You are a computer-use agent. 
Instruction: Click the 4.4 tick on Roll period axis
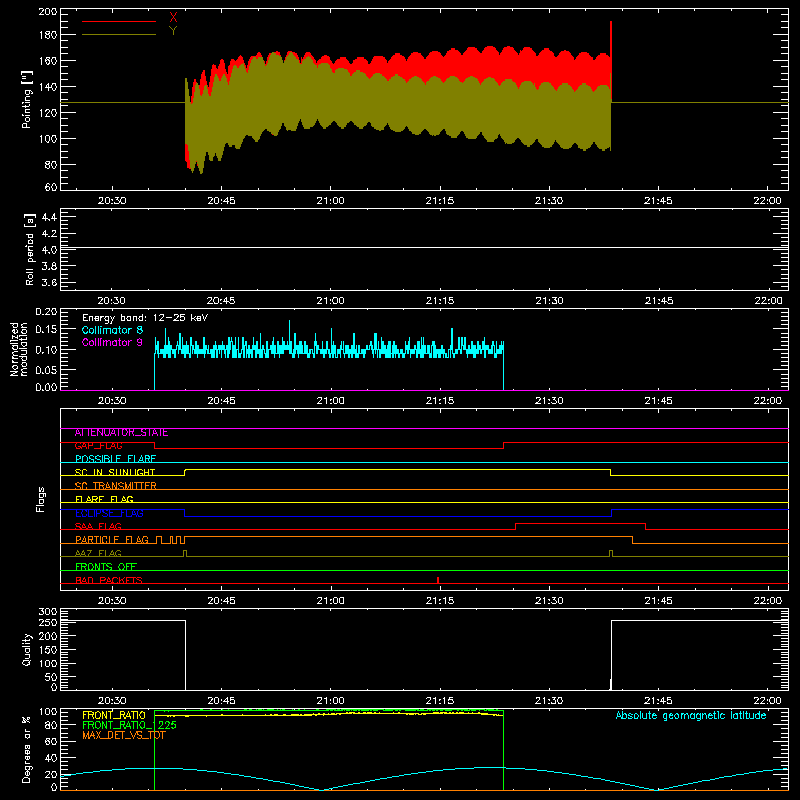[49, 217]
